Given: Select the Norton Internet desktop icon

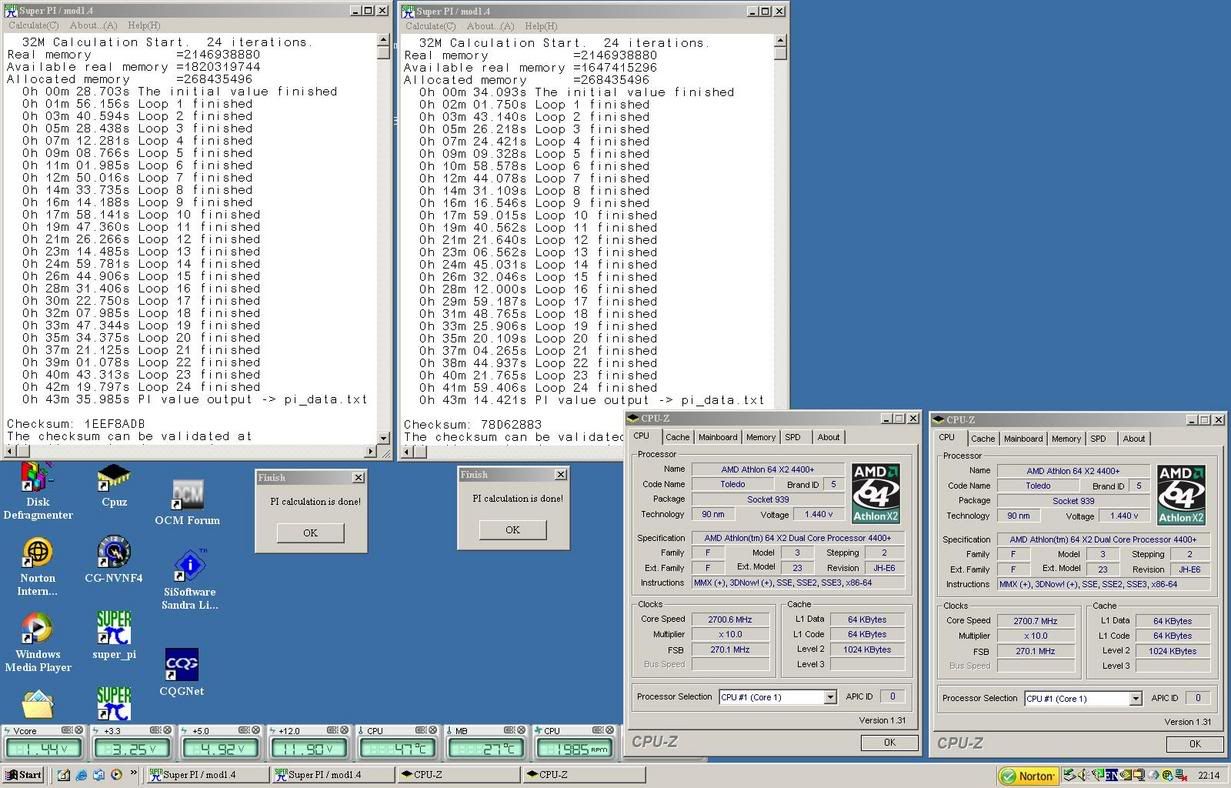Looking at the screenshot, I should tap(38, 567).
